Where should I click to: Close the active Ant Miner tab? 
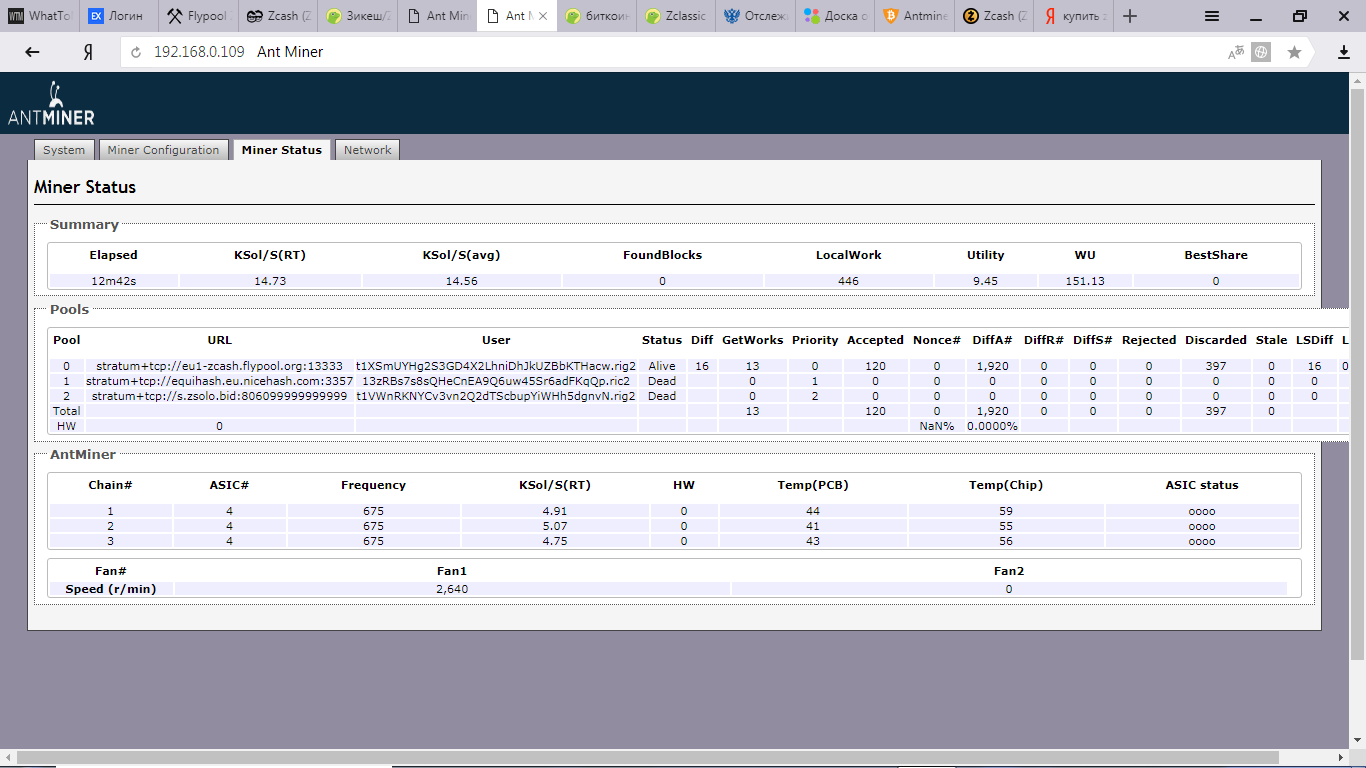click(x=543, y=16)
